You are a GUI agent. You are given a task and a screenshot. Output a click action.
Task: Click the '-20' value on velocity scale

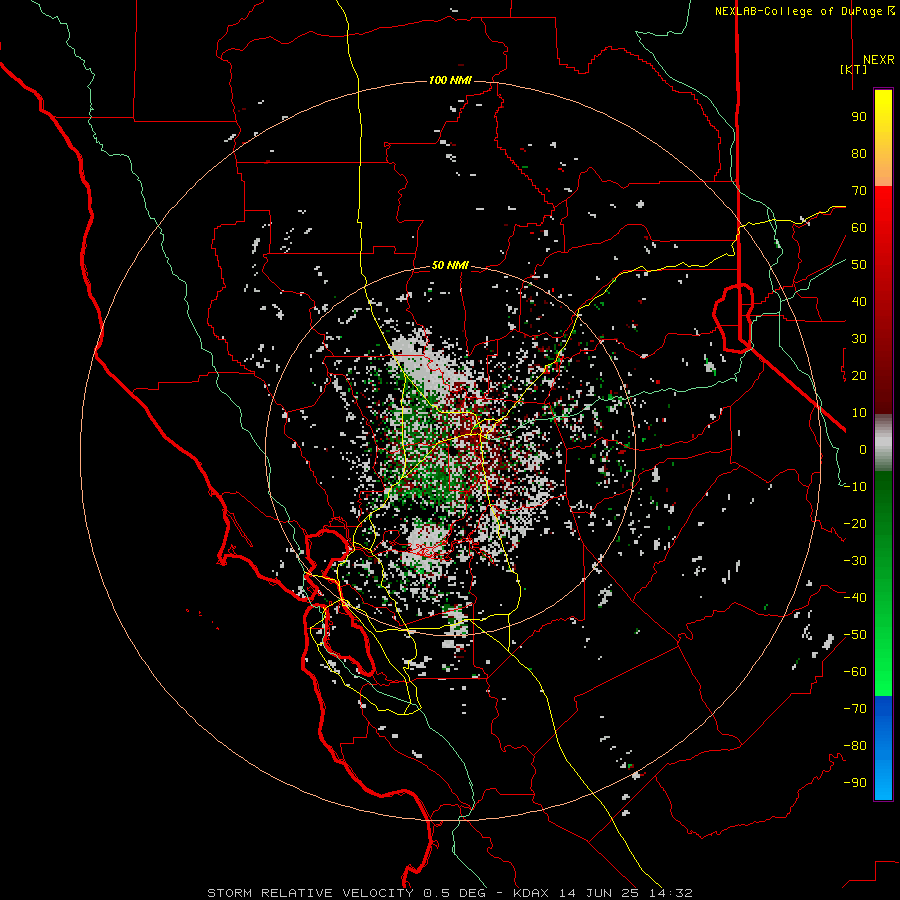tap(855, 524)
